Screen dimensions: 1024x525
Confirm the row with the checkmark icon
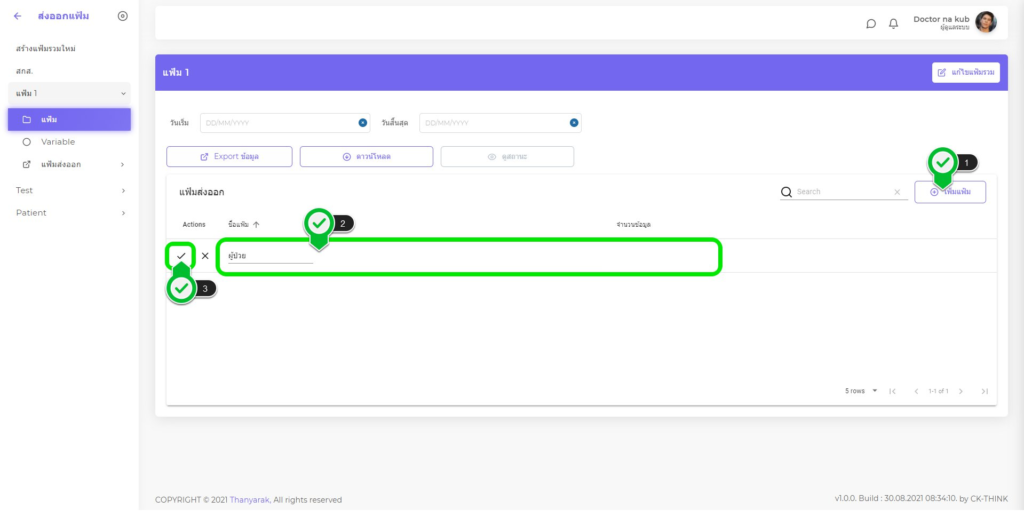[181, 256]
